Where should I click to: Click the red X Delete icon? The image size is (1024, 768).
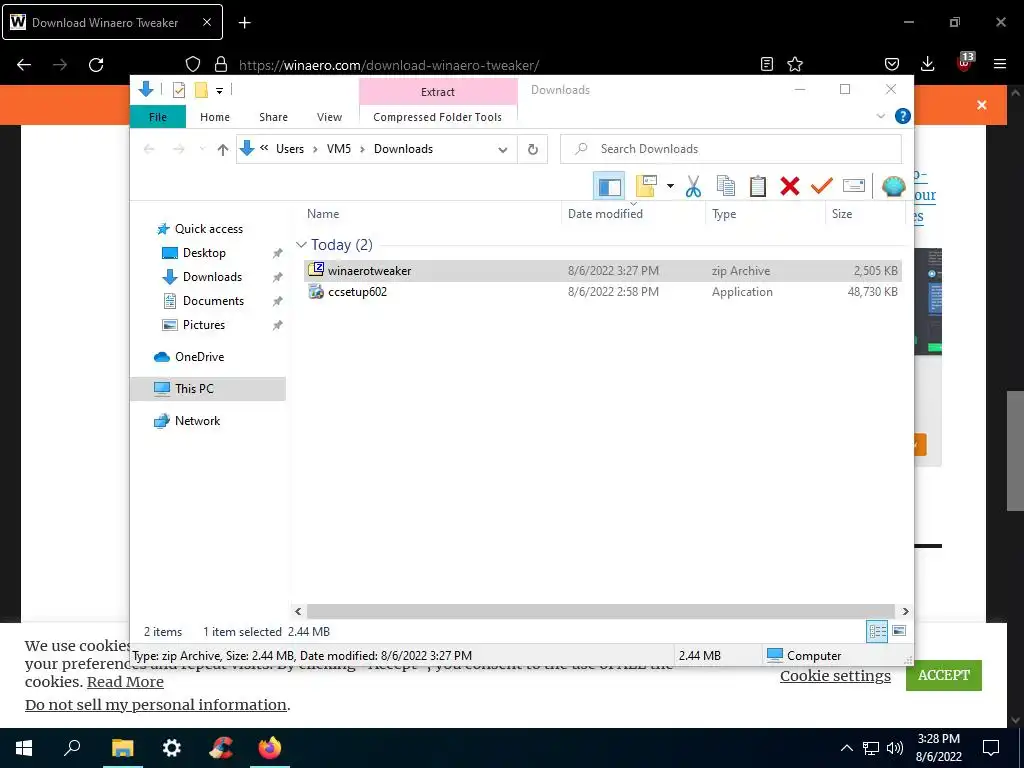click(x=790, y=186)
